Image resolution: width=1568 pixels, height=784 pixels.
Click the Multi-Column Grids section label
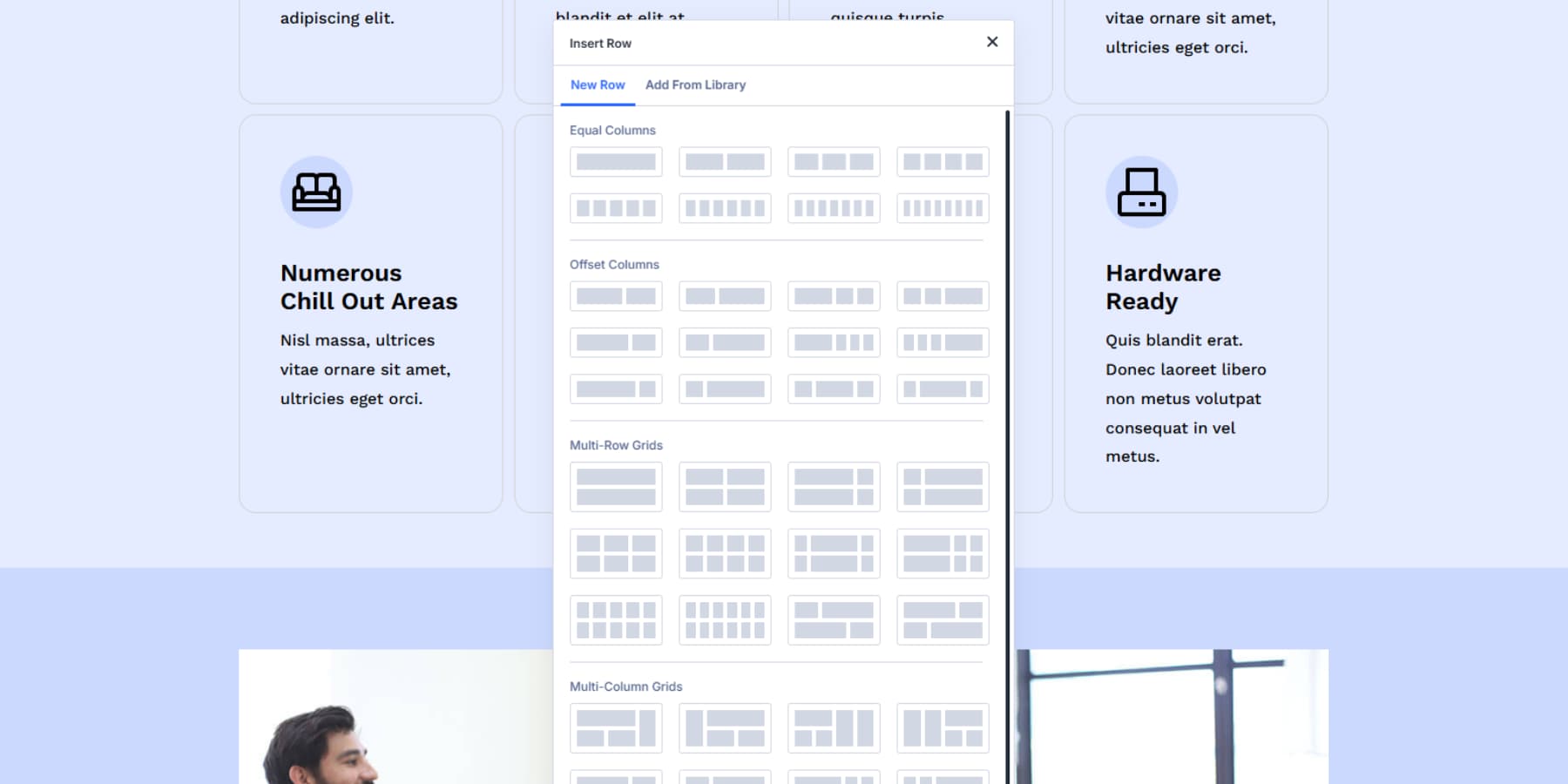pyautogui.click(x=625, y=686)
